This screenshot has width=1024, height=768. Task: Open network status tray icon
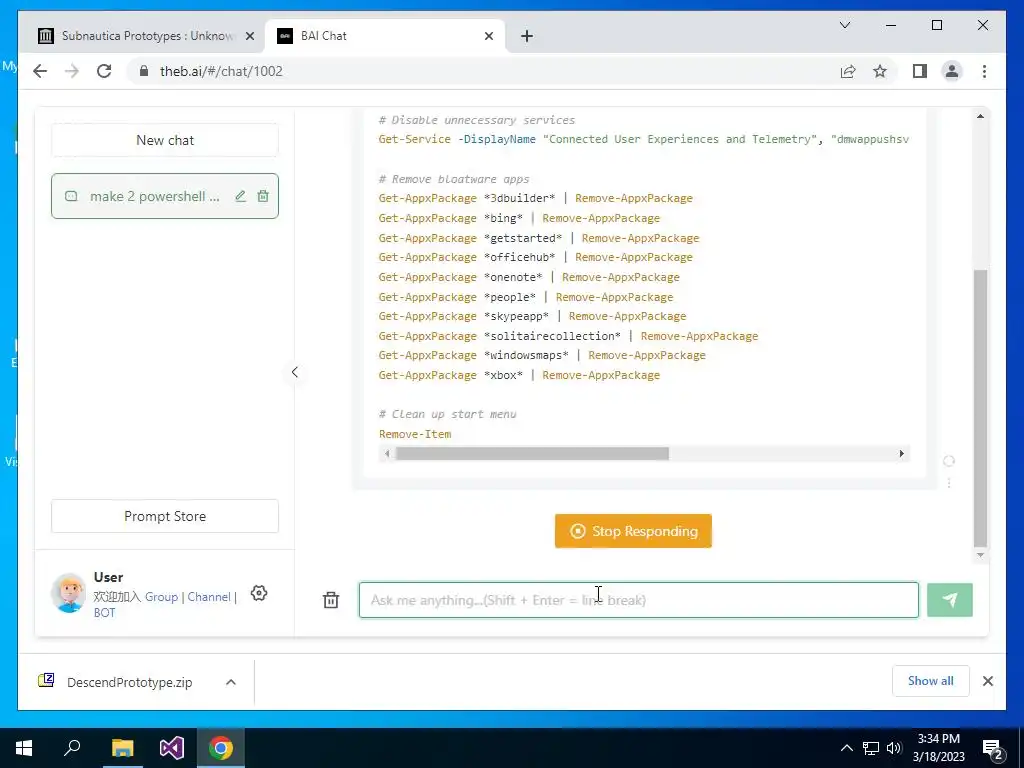click(x=871, y=748)
